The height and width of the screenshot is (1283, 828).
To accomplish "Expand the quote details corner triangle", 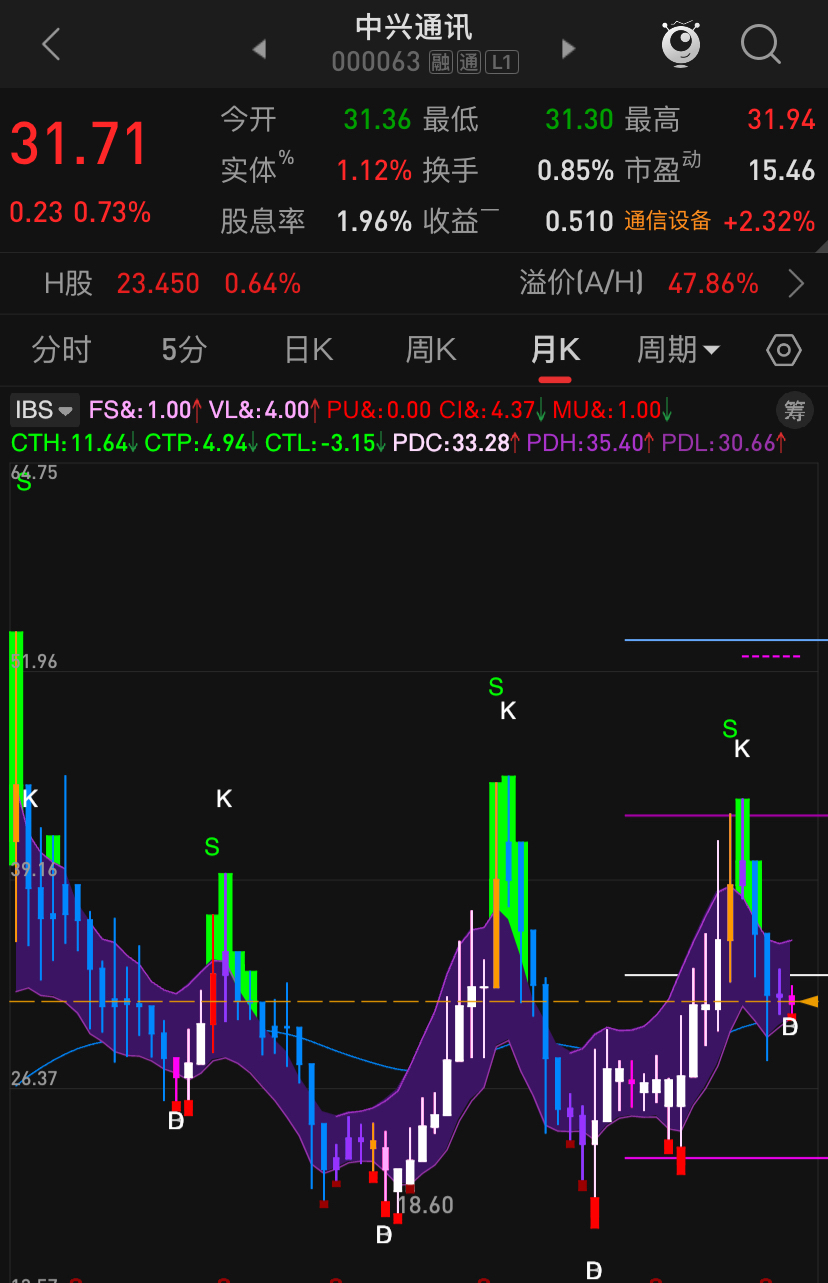I will pyautogui.click(x=821, y=247).
